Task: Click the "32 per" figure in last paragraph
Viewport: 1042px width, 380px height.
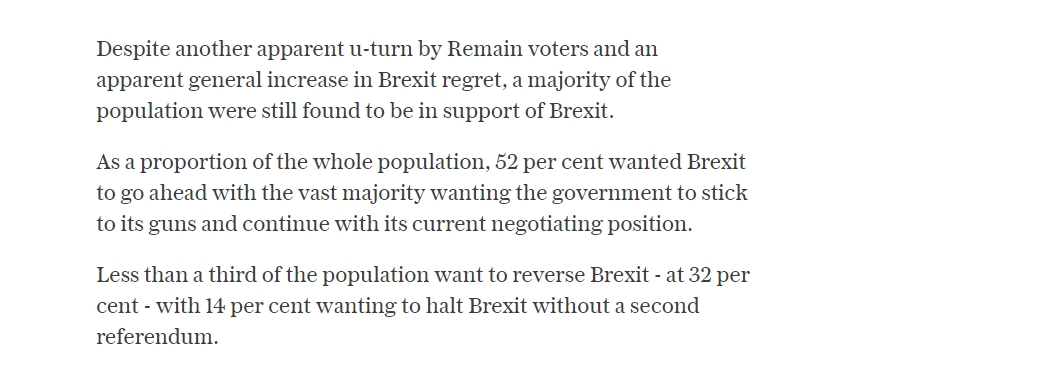Action: (720, 276)
